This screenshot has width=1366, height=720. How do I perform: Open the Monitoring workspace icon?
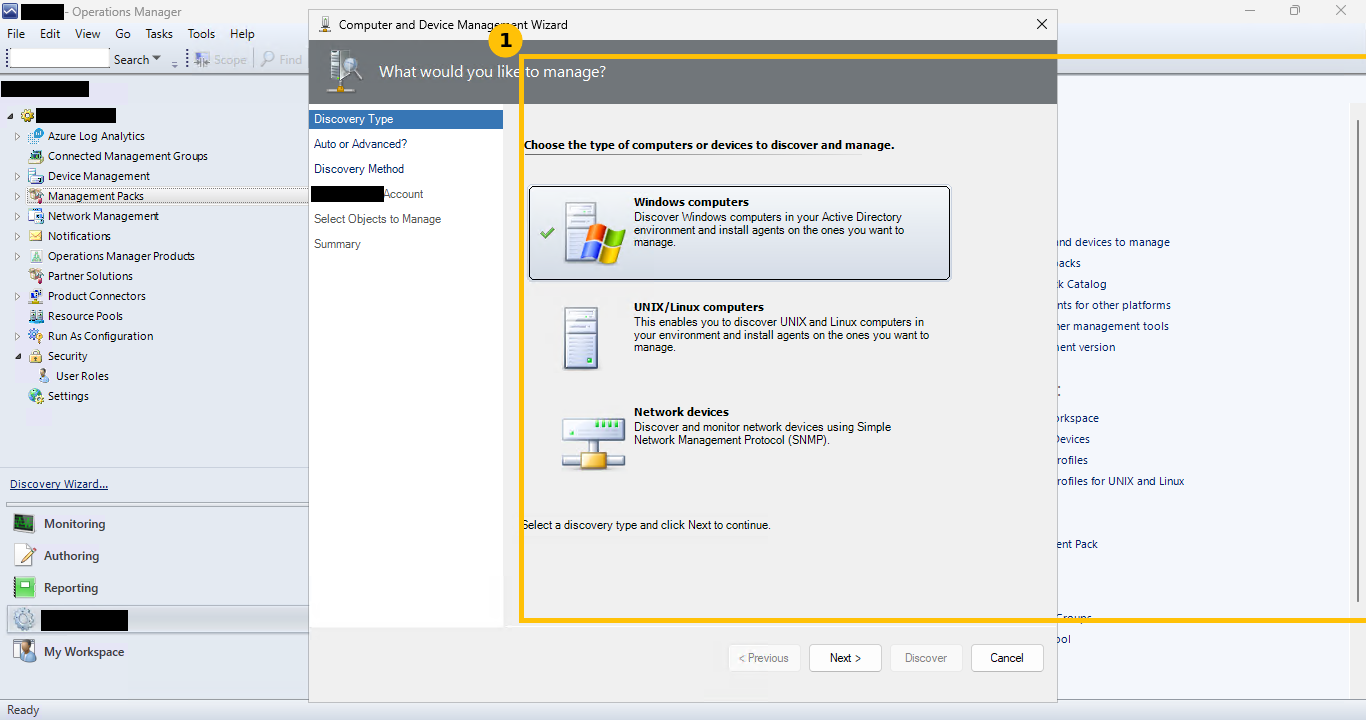pyautogui.click(x=24, y=524)
